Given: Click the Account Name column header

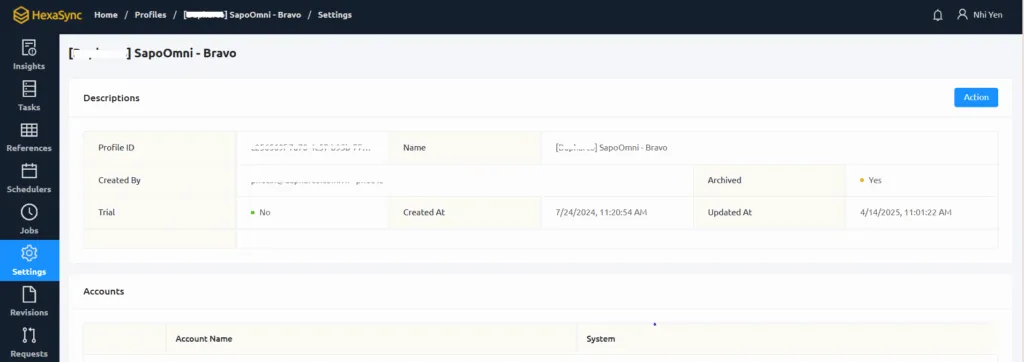Looking at the screenshot, I should [x=204, y=338].
